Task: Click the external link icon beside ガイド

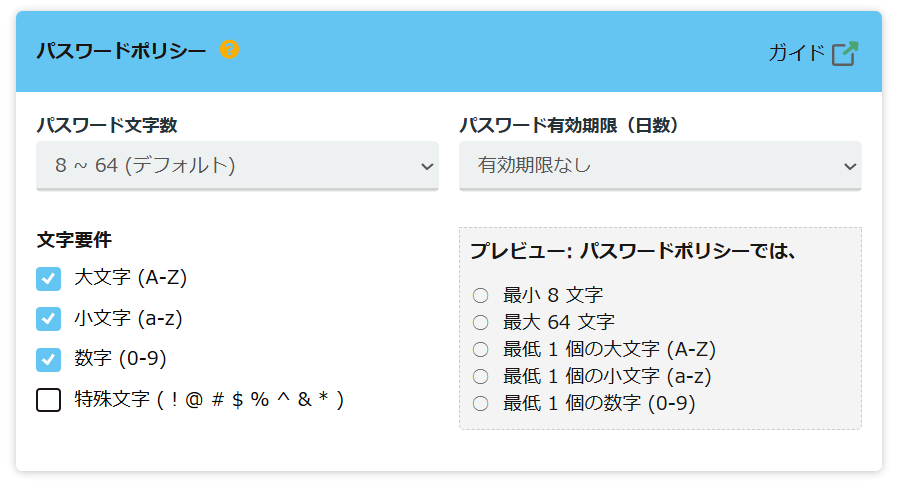Action: tap(845, 53)
